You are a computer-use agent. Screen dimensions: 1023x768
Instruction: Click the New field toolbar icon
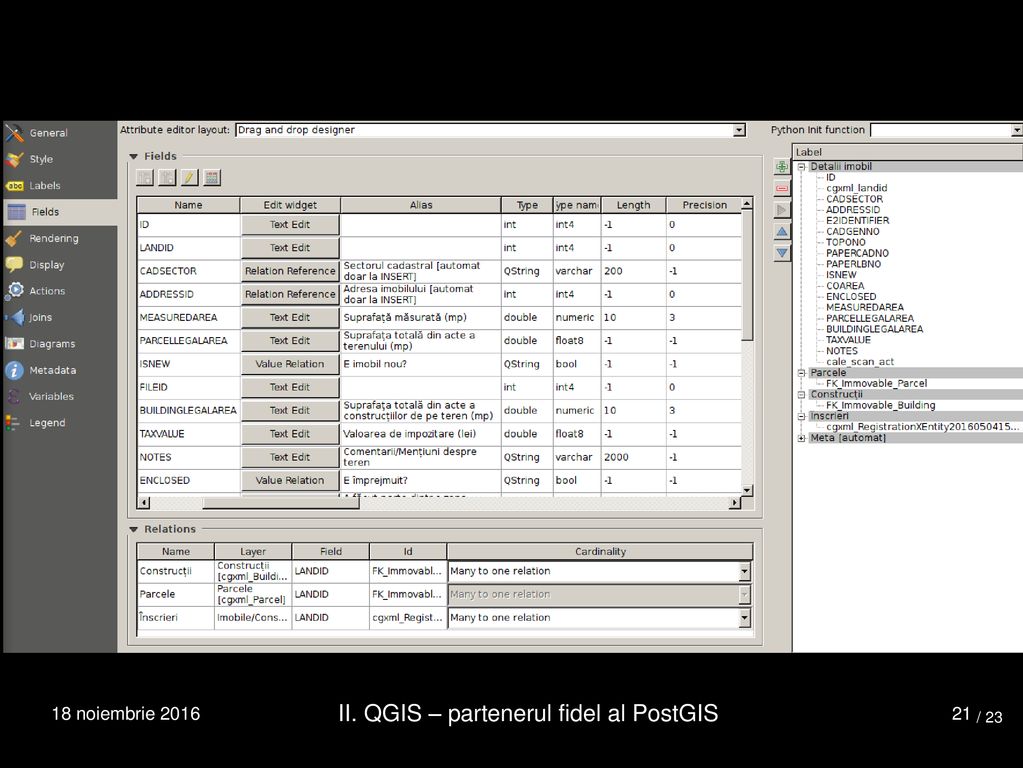(145, 177)
